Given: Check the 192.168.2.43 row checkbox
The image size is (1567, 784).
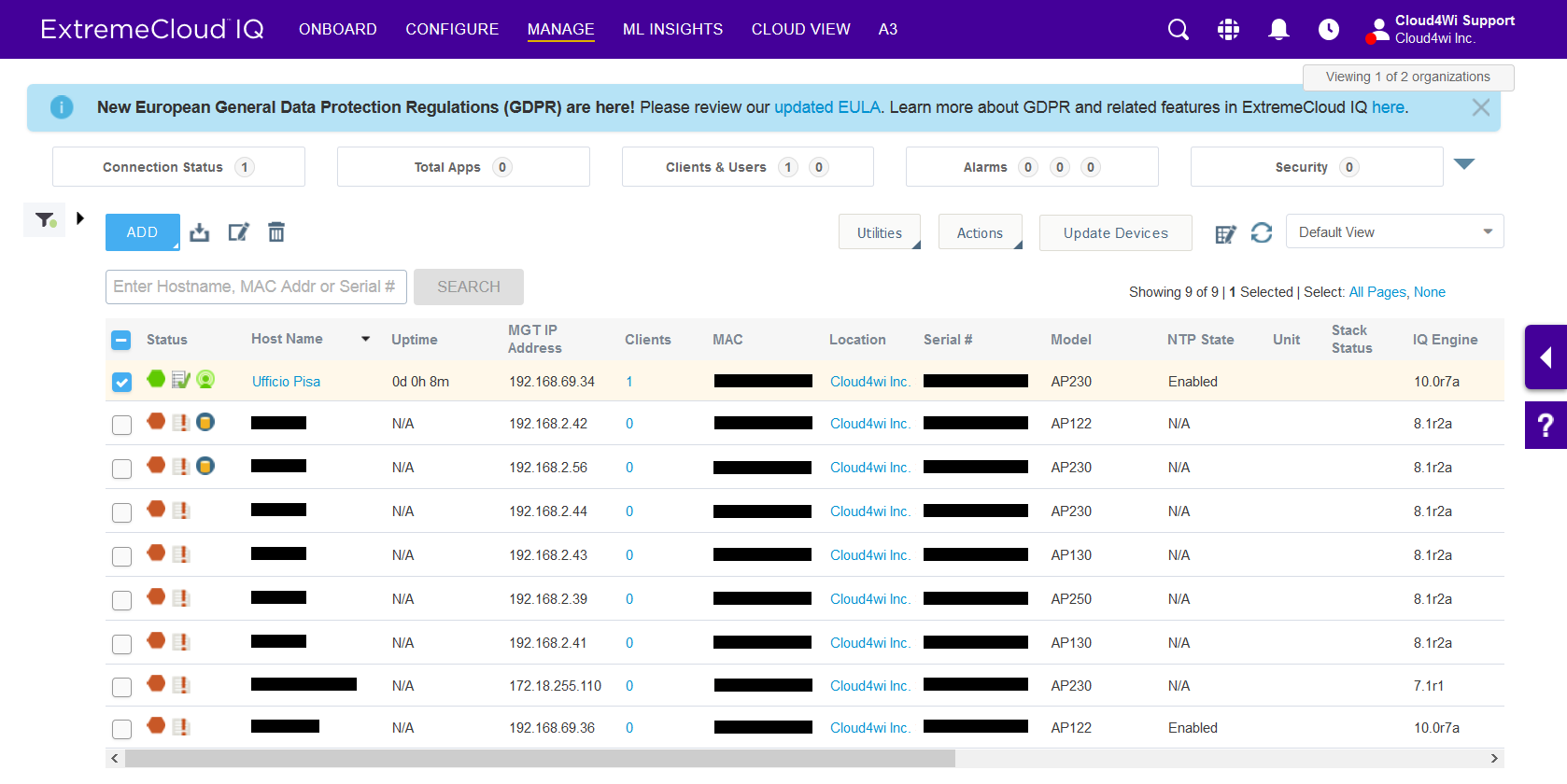Looking at the screenshot, I should coord(121,556).
